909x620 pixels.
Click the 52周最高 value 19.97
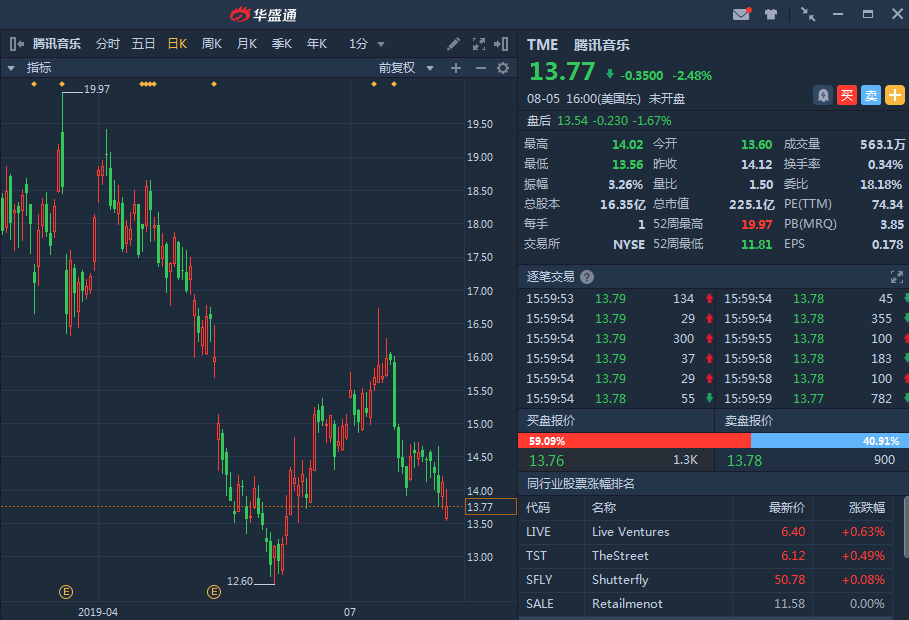click(757, 224)
